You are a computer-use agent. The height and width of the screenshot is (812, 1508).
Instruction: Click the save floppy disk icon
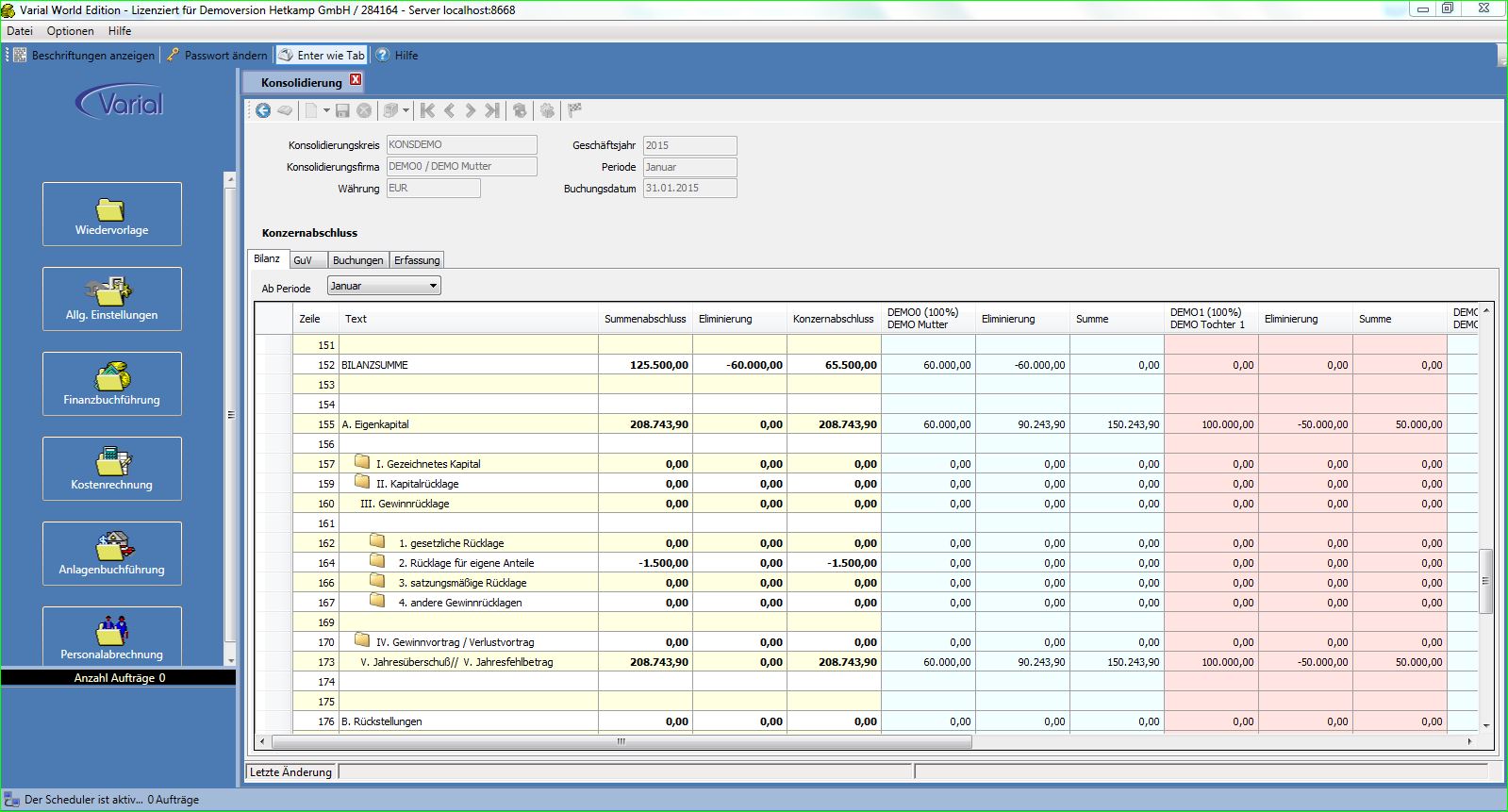tap(342, 110)
